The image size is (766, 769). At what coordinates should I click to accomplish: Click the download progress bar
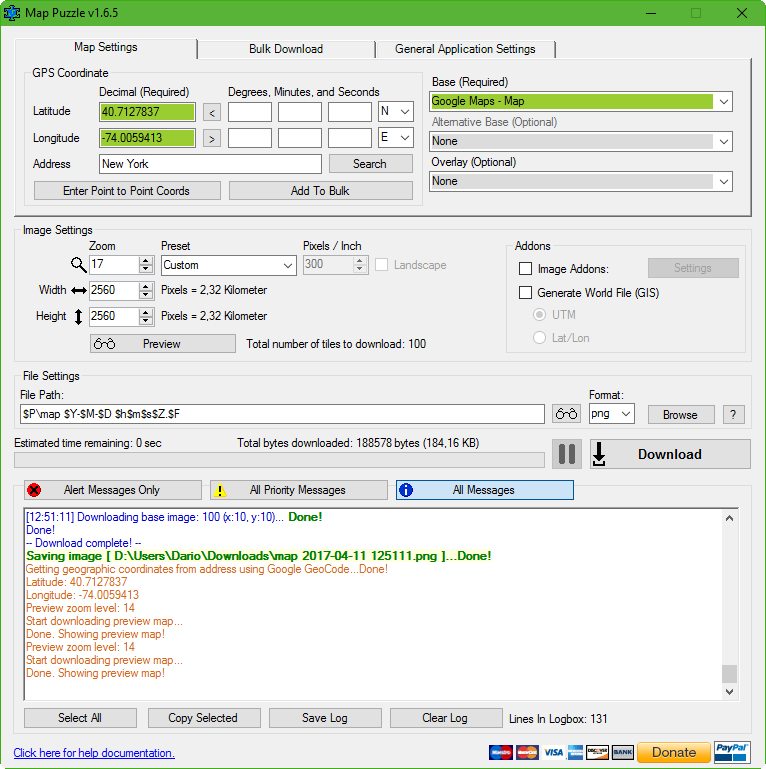[x=279, y=460]
